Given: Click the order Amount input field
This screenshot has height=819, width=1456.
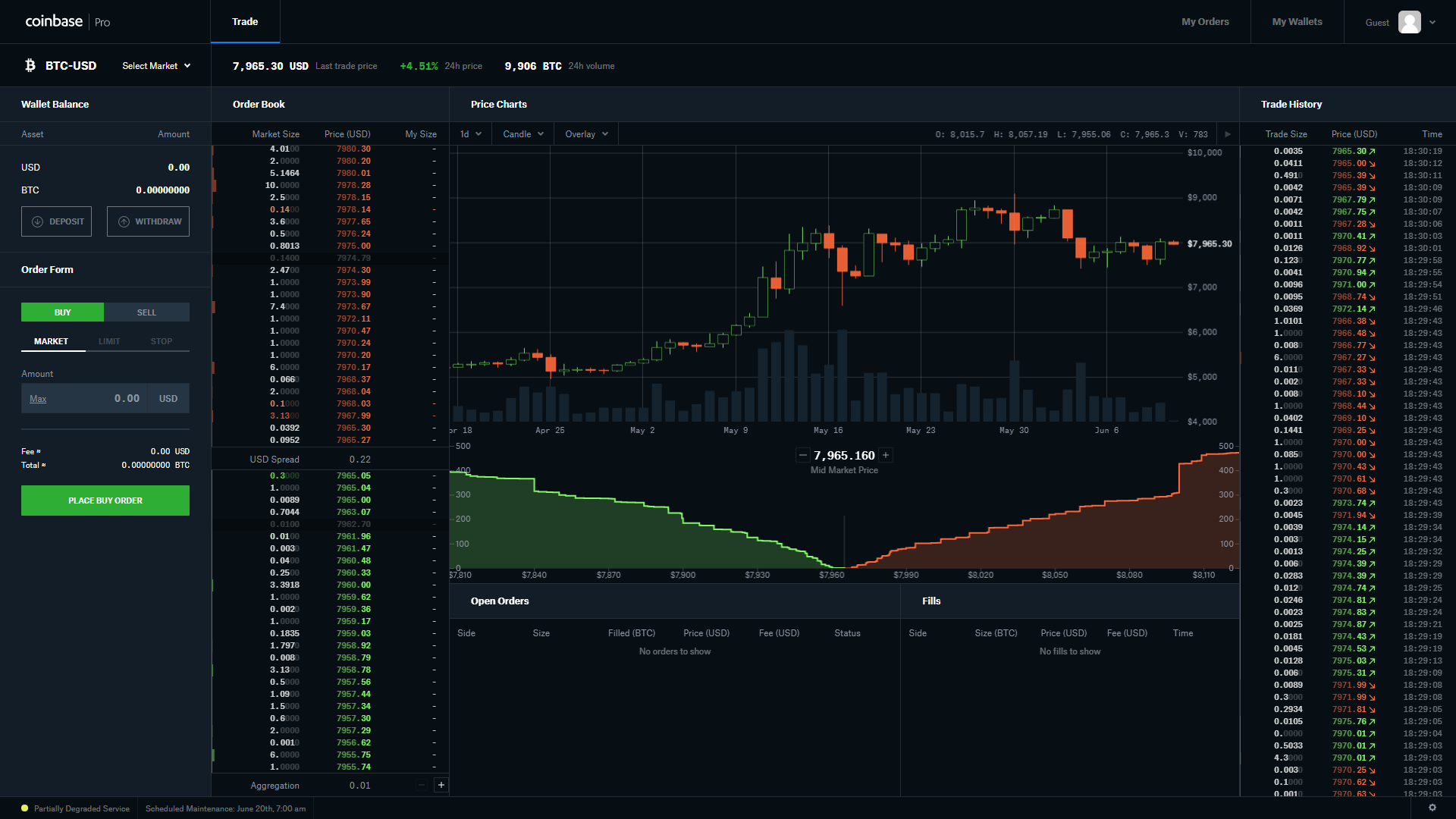Looking at the screenshot, I should (105, 398).
